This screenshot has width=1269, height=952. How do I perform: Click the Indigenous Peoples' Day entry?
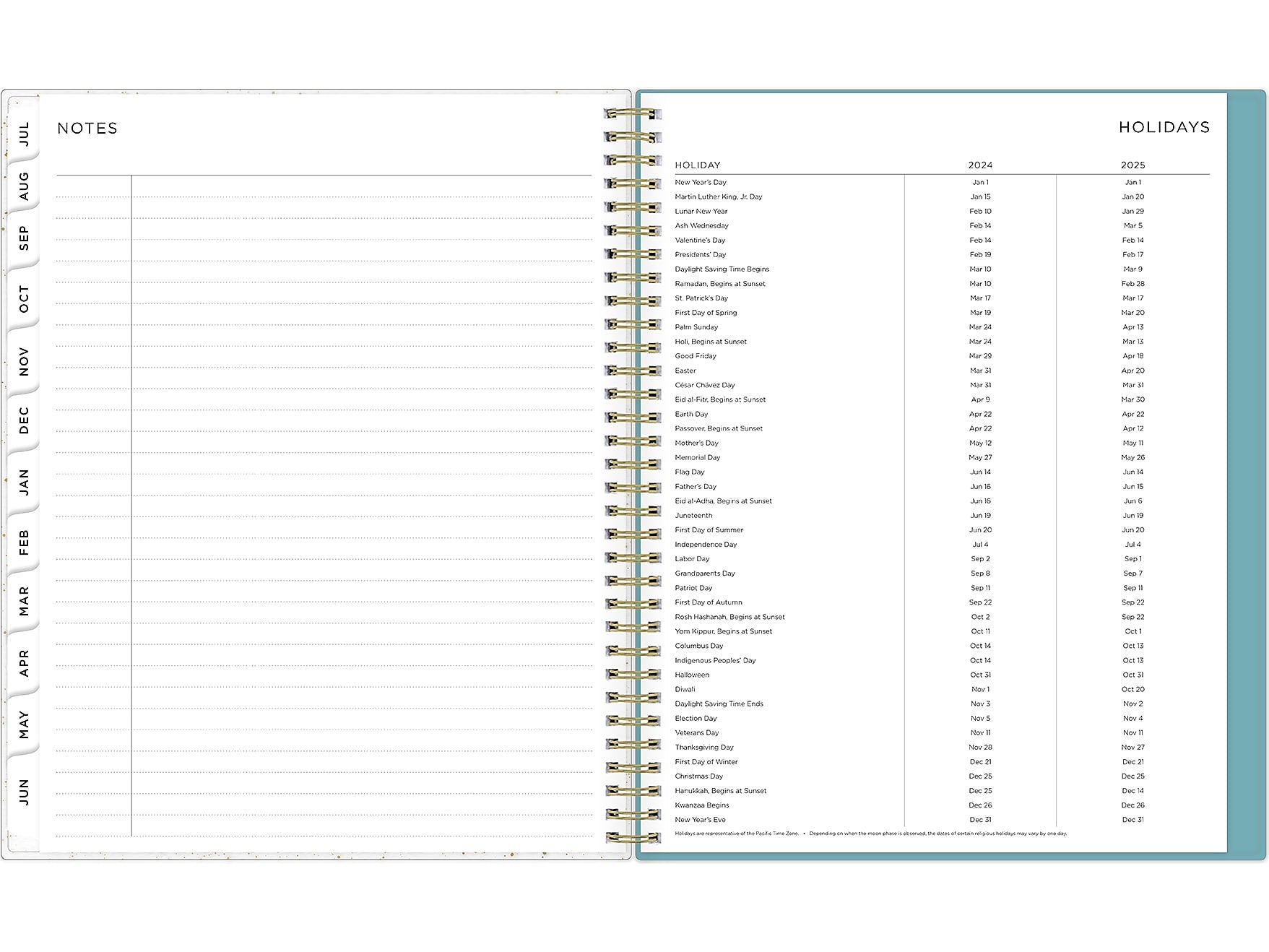(x=715, y=660)
